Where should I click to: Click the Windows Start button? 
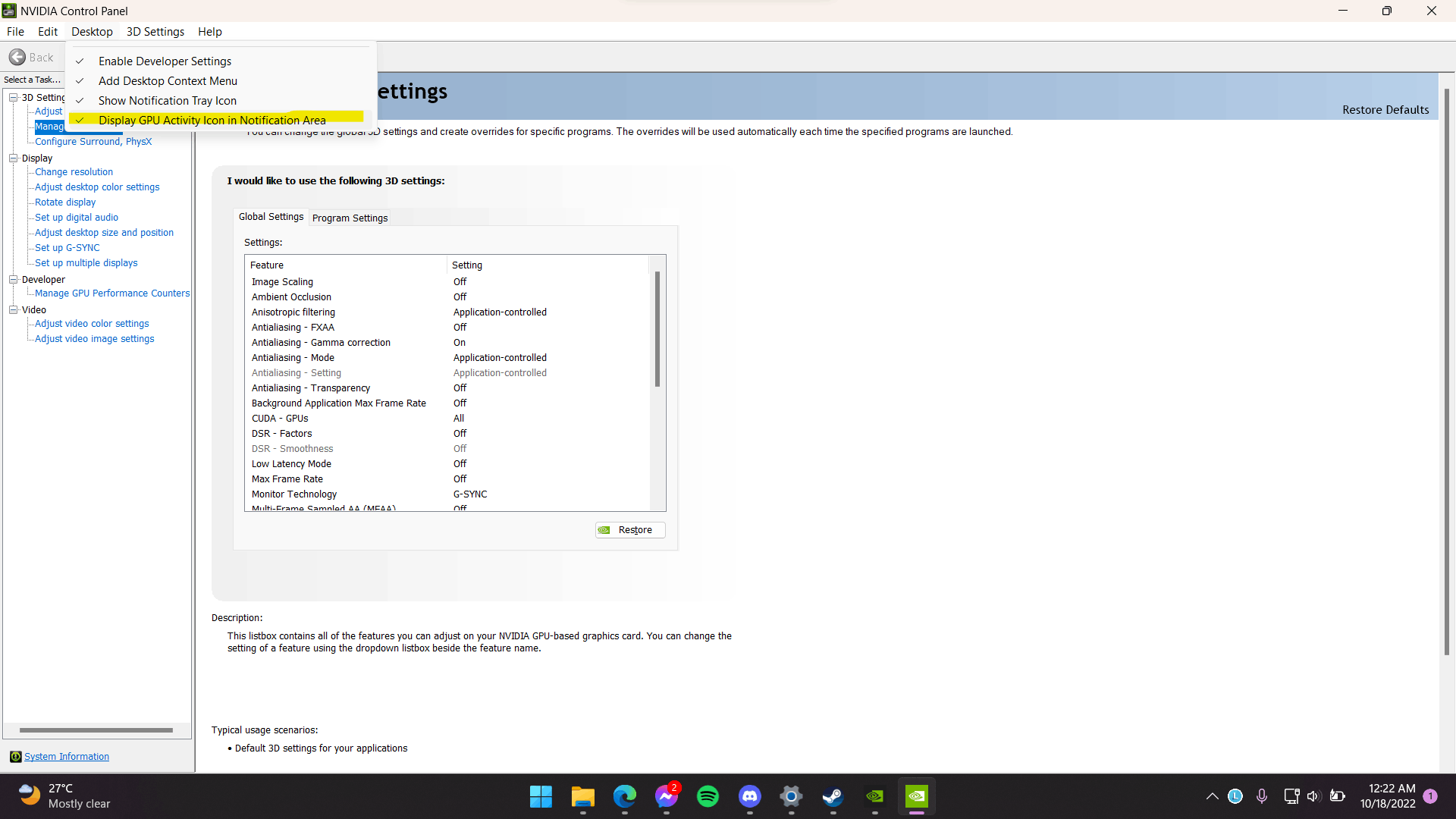pos(541,796)
